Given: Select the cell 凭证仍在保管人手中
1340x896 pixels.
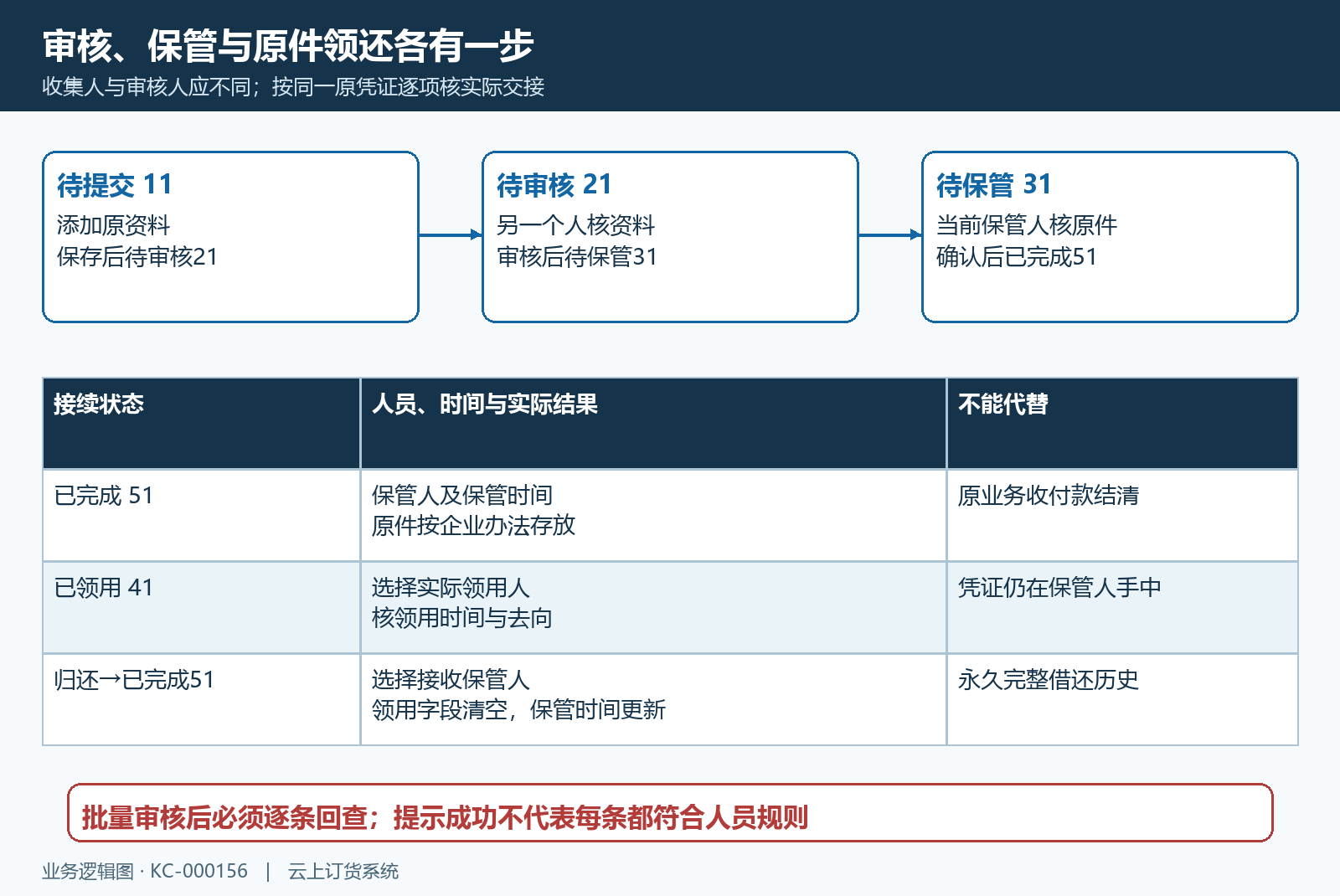Looking at the screenshot, I should [1122, 607].
